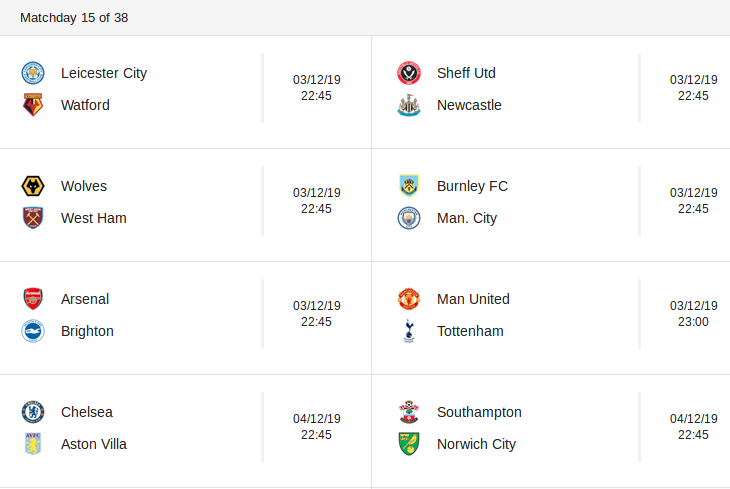Screen dimensions: 730x489
Task: Click the Watford club crest
Action: (x=33, y=105)
